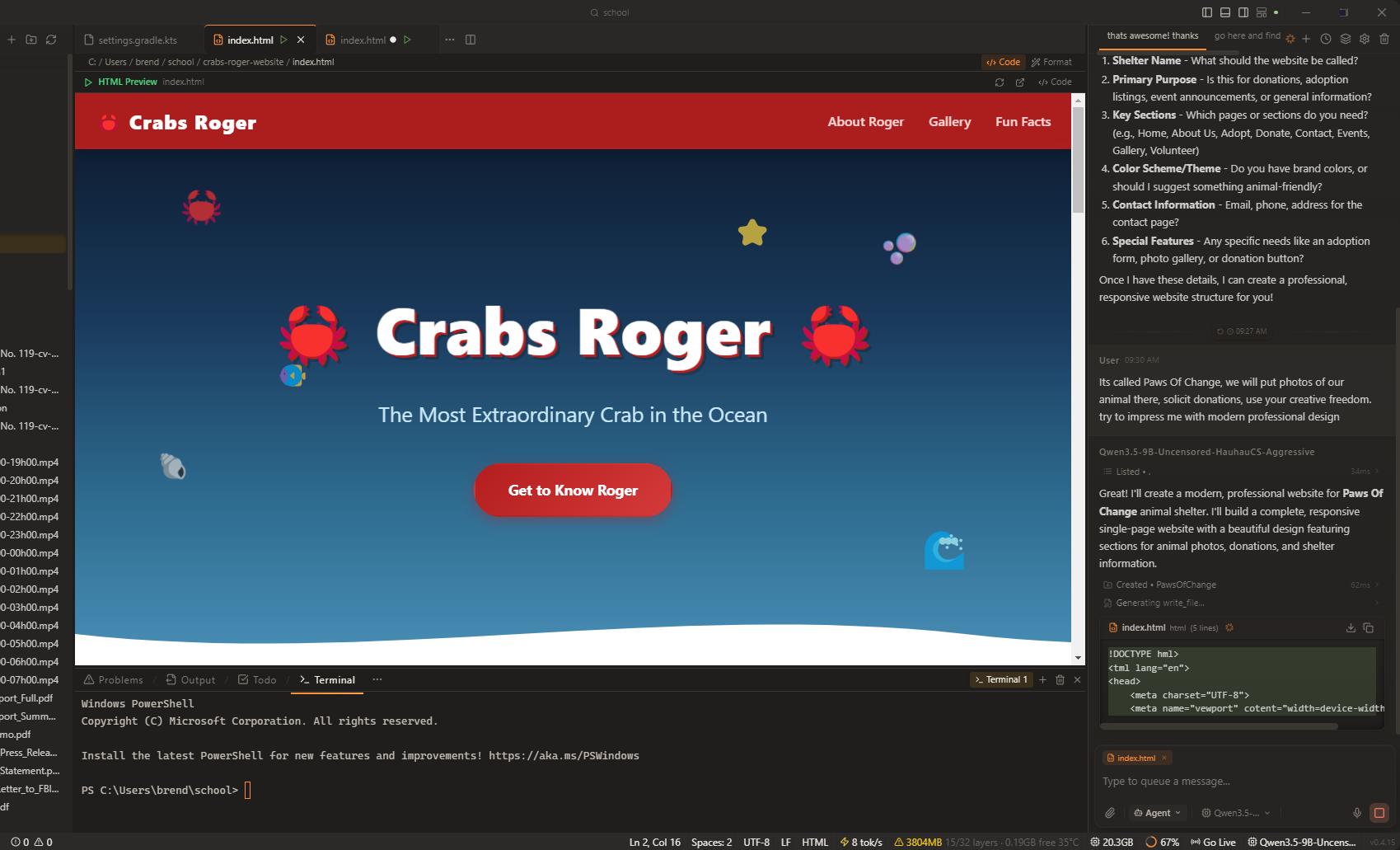1400x850 pixels.
Task: Click the errors and warnings count in status bar
Action: pyautogui.click(x=31, y=842)
